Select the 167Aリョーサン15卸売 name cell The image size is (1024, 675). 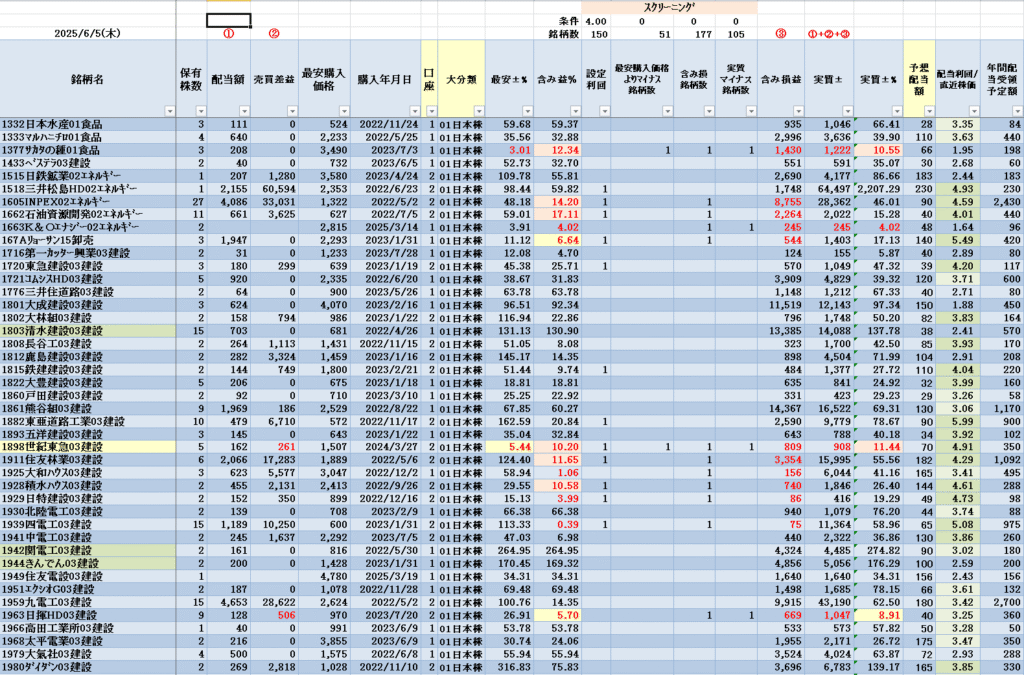tap(88, 240)
